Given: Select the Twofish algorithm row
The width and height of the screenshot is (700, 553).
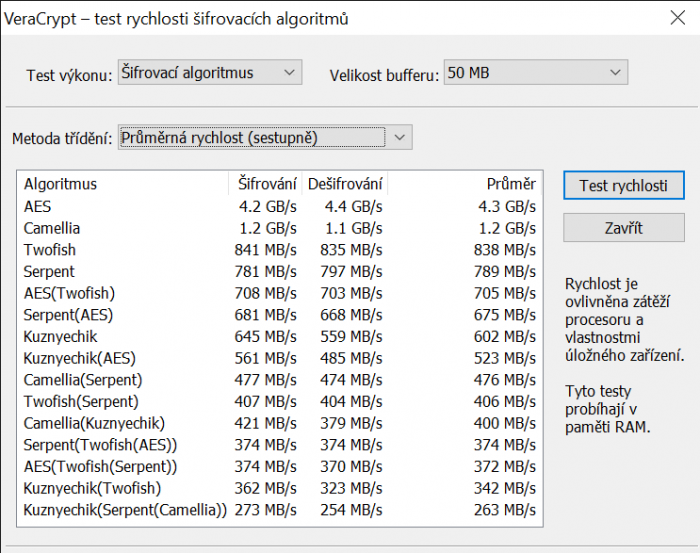Looking at the screenshot, I should (50, 250).
